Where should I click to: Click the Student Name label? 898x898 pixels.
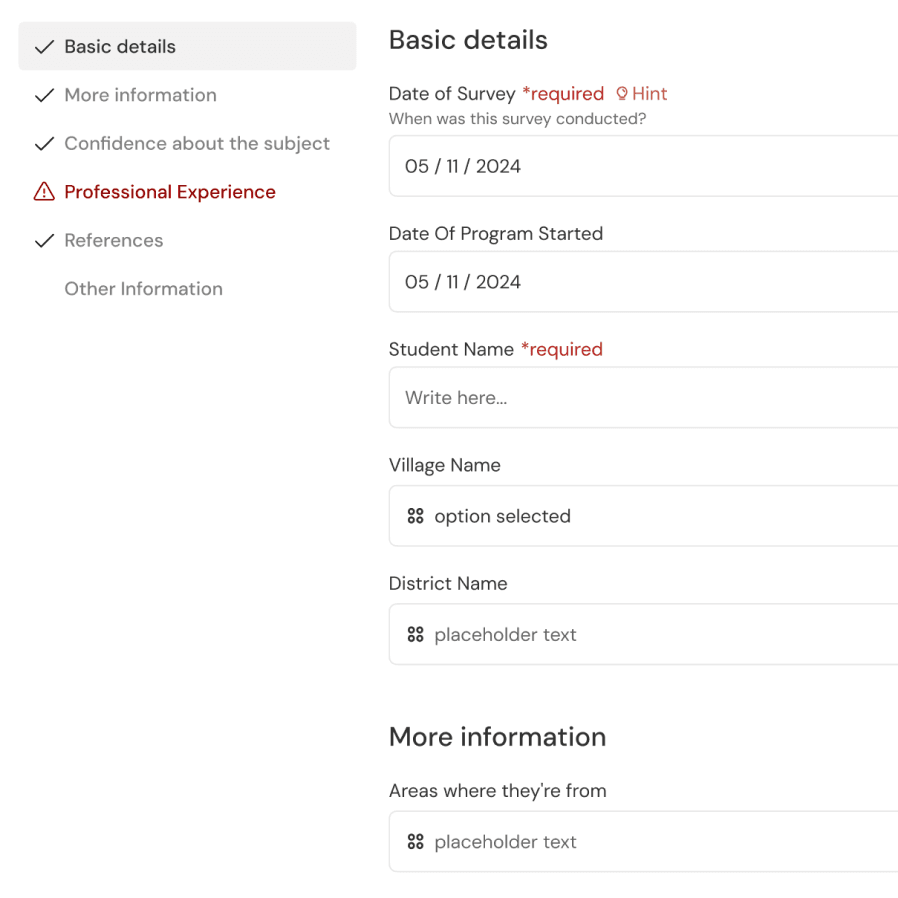click(451, 349)
